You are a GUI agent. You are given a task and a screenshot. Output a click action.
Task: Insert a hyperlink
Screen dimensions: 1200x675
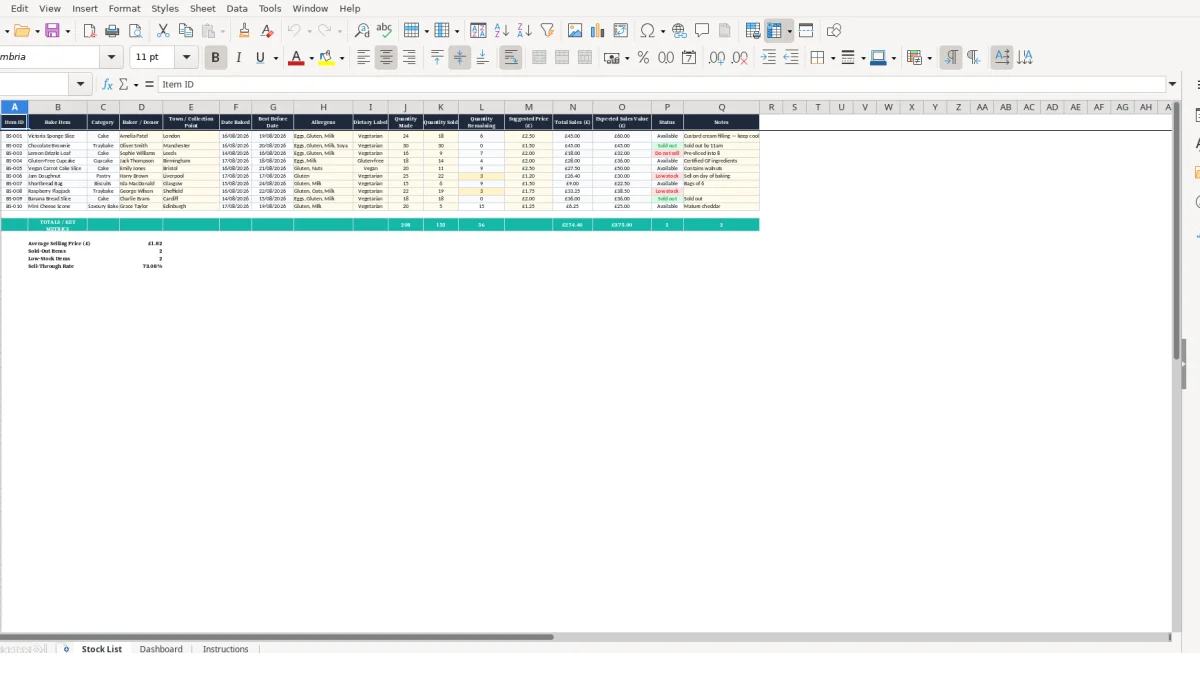tap(679, 31)
